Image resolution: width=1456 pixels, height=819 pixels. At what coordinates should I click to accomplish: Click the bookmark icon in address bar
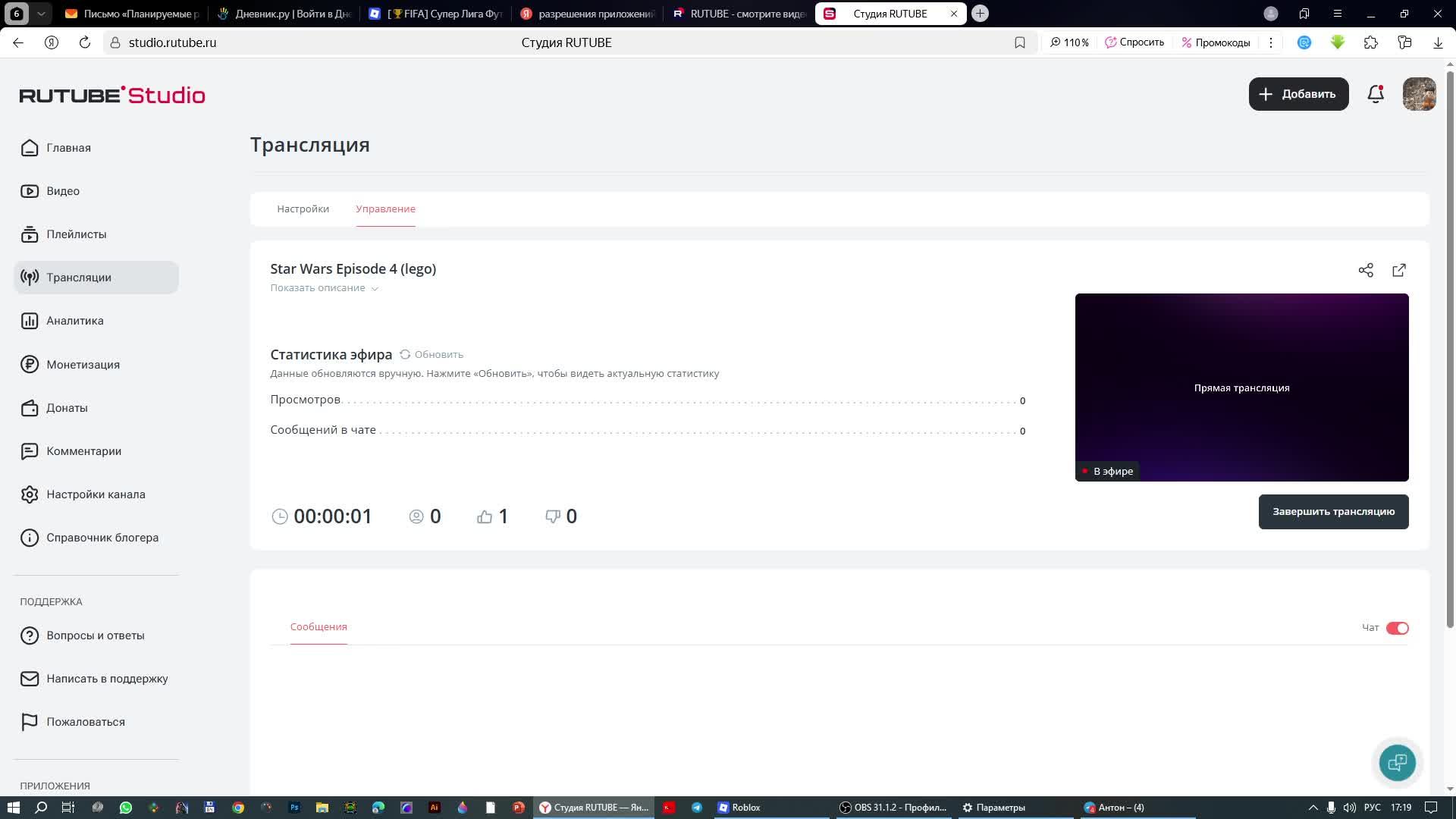(x=1020, y=42)
